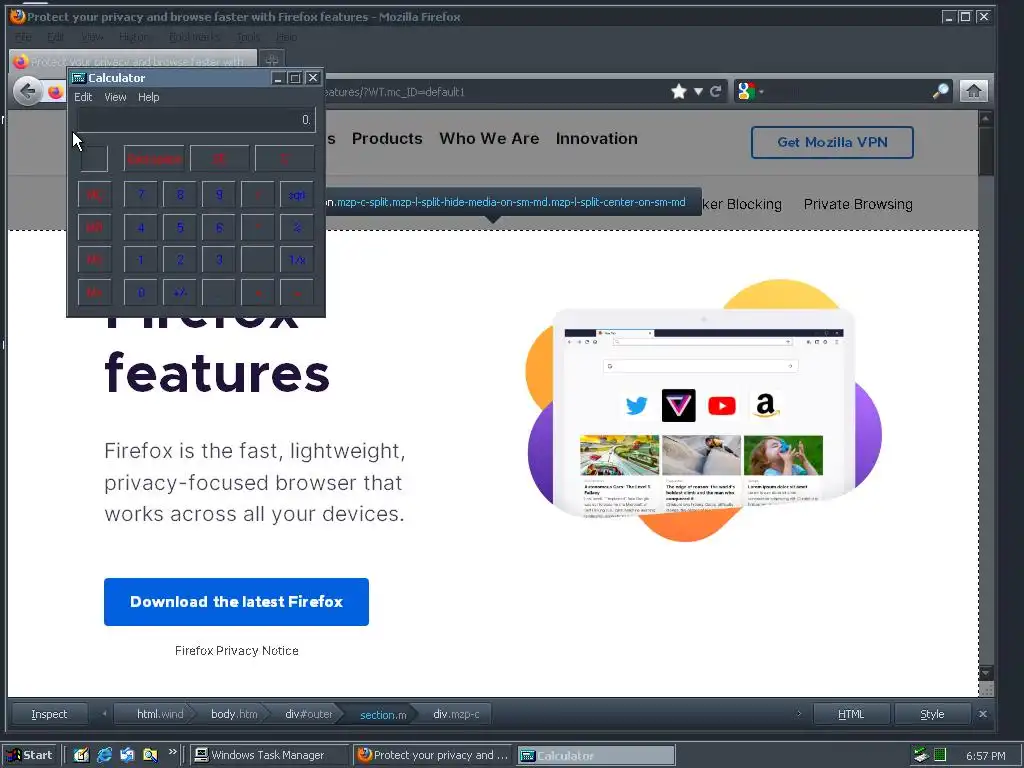Click the MS memory key in Calculator
This screenshot has height=768, width=1024.
[x=94, y=260]
